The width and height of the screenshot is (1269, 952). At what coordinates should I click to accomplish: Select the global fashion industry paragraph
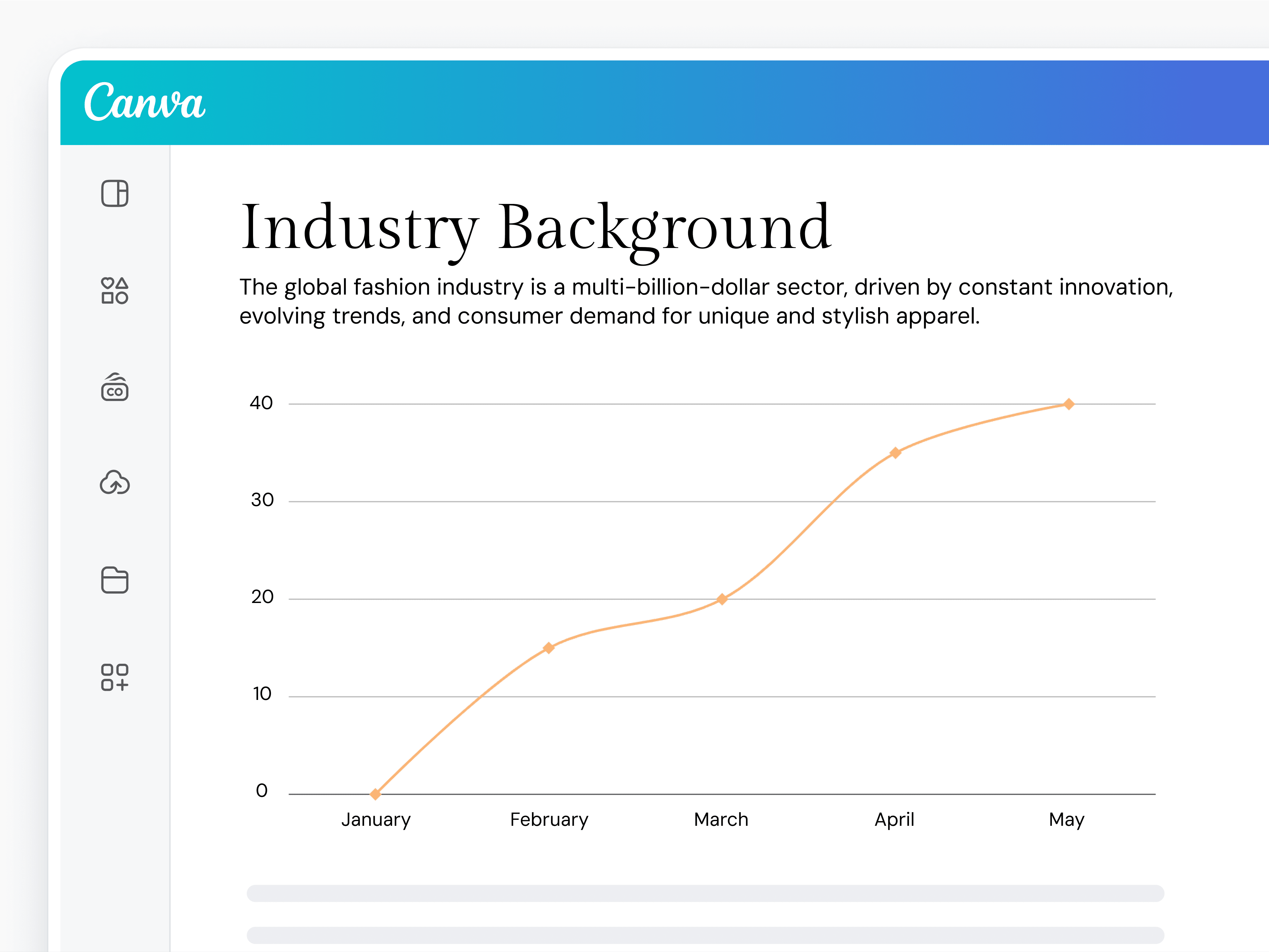[x=706, y=301]
